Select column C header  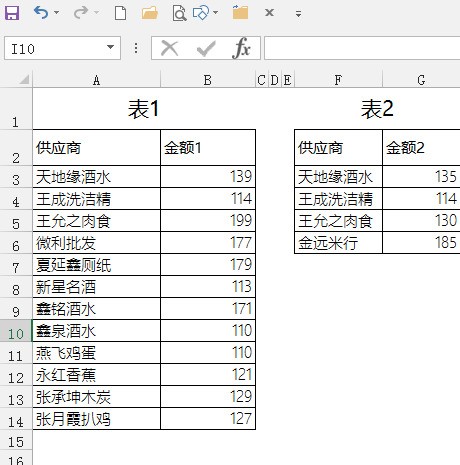262,80
